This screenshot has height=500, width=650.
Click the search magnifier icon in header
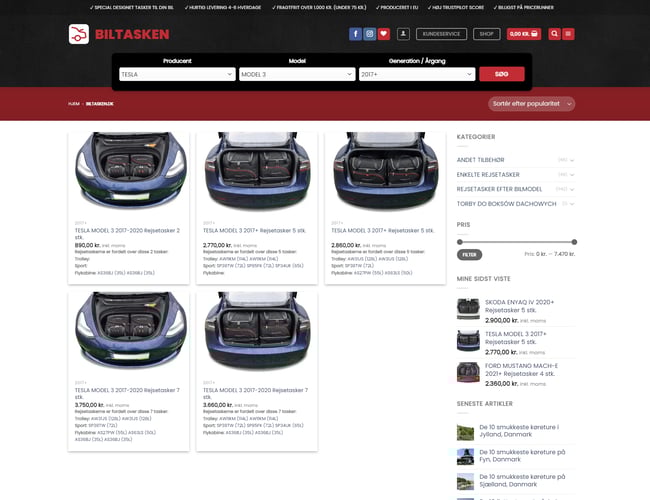click(x=553, y=34)
